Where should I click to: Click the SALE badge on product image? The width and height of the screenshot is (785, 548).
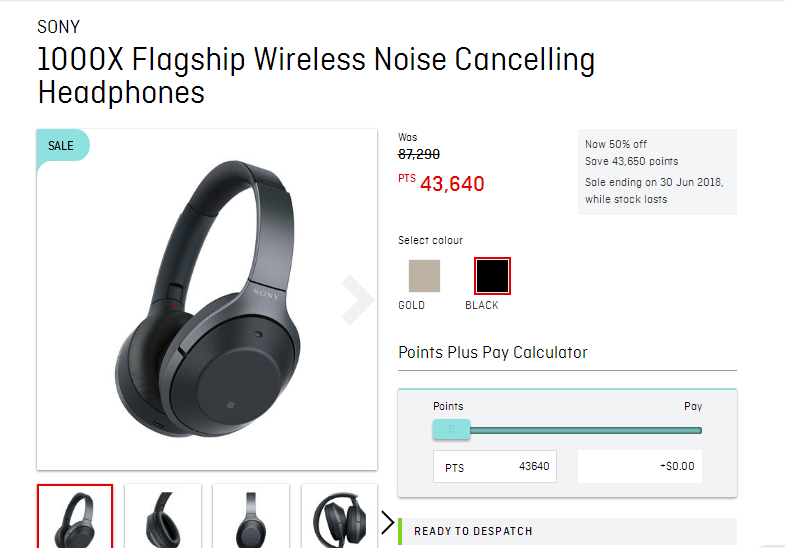click(x=62, y=146)
